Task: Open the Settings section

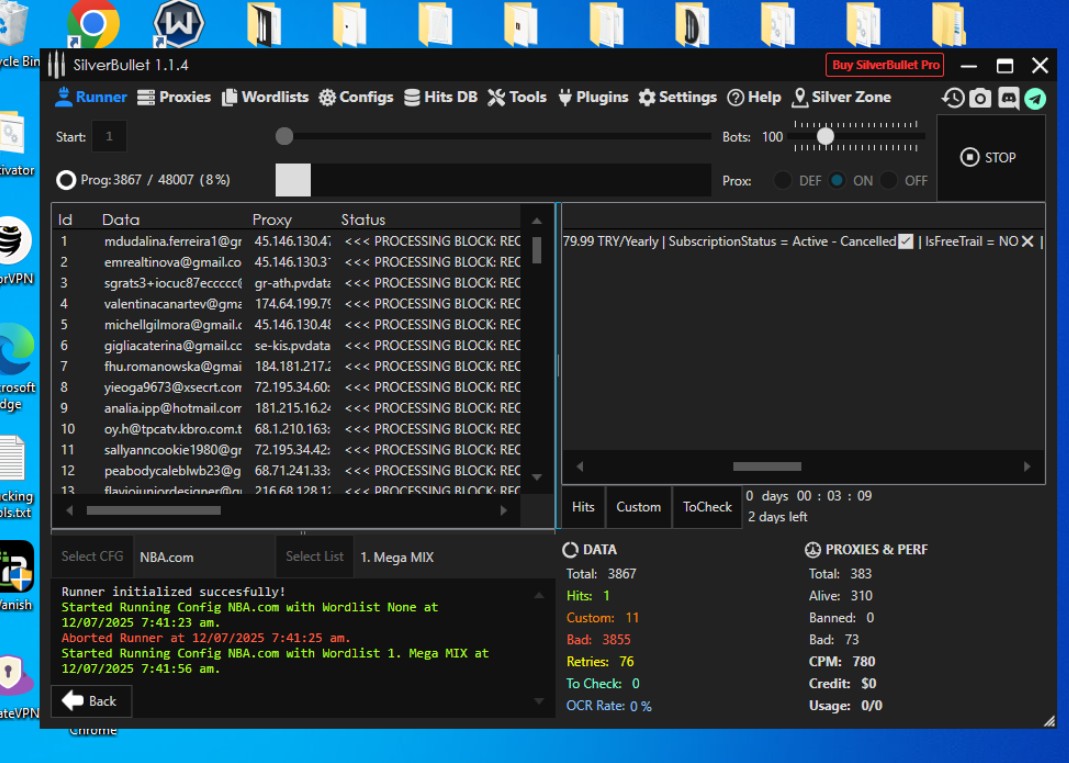Action: (x=677, y=98)
